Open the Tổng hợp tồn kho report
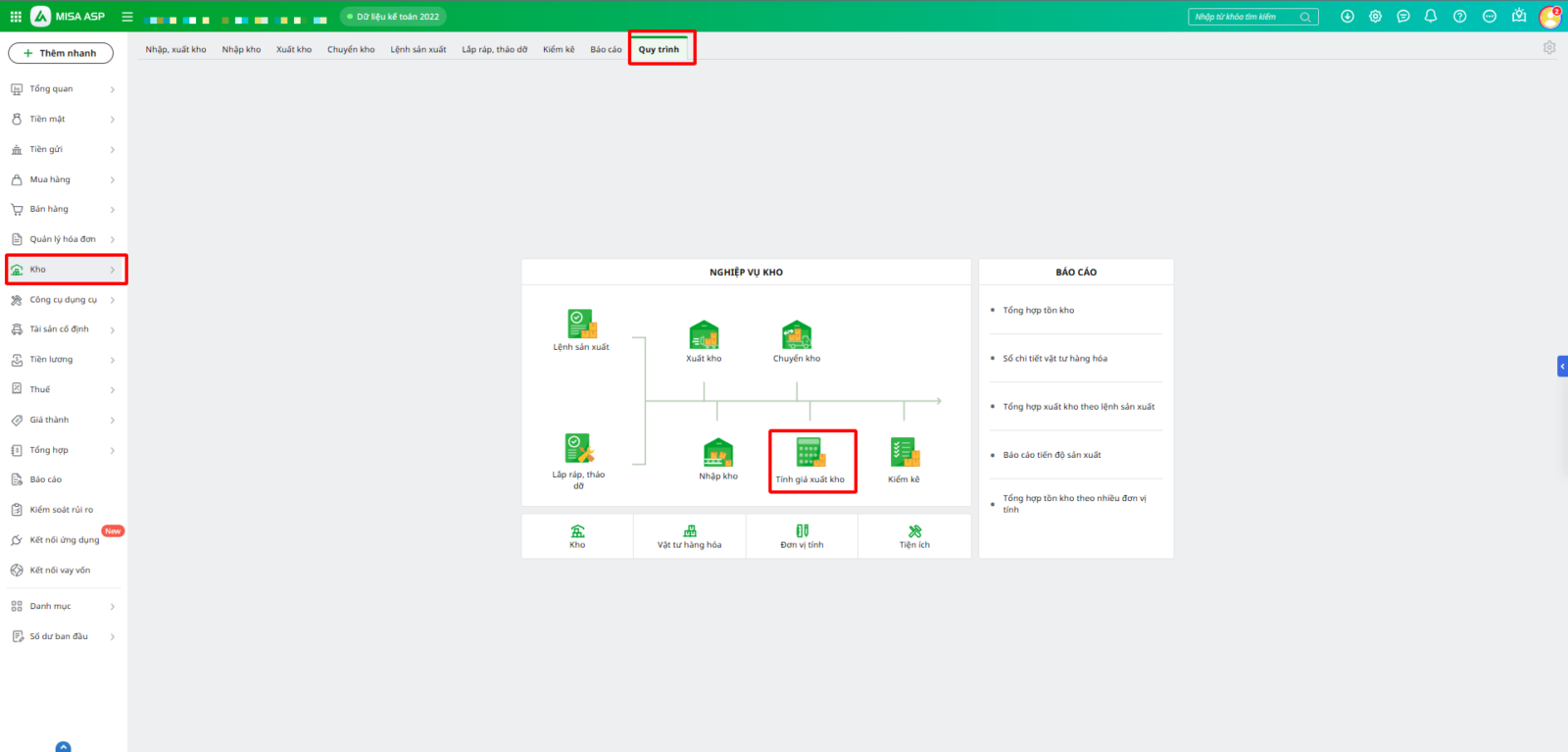Image resolution: width=1568 pixels, height=752 pixels. pos(1038,310)
